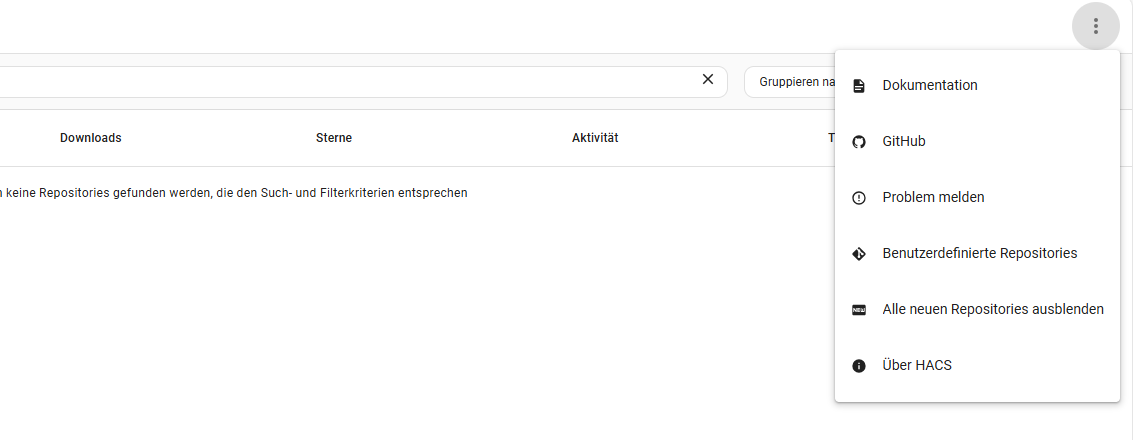The image size is (1133, 440).
Task: Sort by the Sterne column header
Action: pyautogui.click(x=333, y=138)
